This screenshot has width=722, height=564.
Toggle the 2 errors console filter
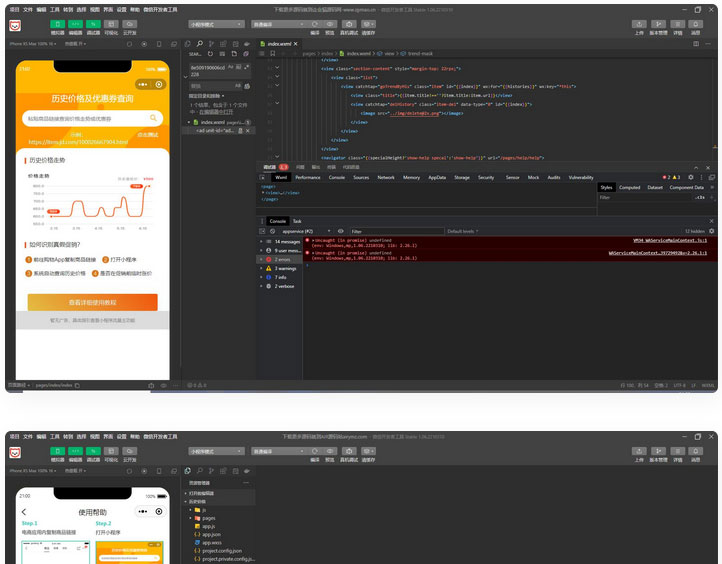click(282, 259)
